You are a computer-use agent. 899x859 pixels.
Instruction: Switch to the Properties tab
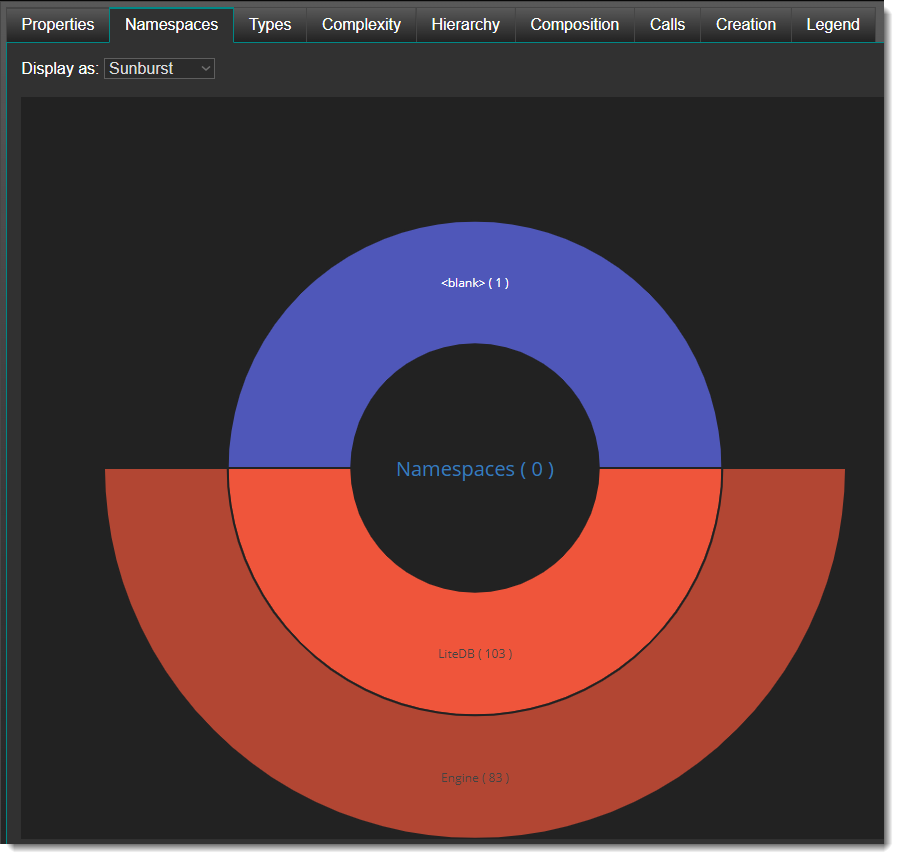[58, 25]
